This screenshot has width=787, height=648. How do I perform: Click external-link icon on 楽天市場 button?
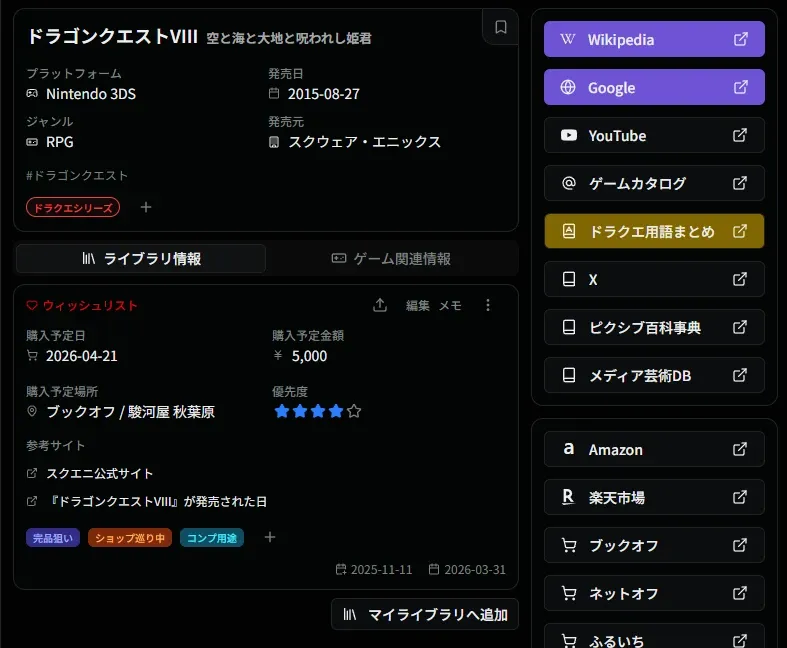(740, 497)
